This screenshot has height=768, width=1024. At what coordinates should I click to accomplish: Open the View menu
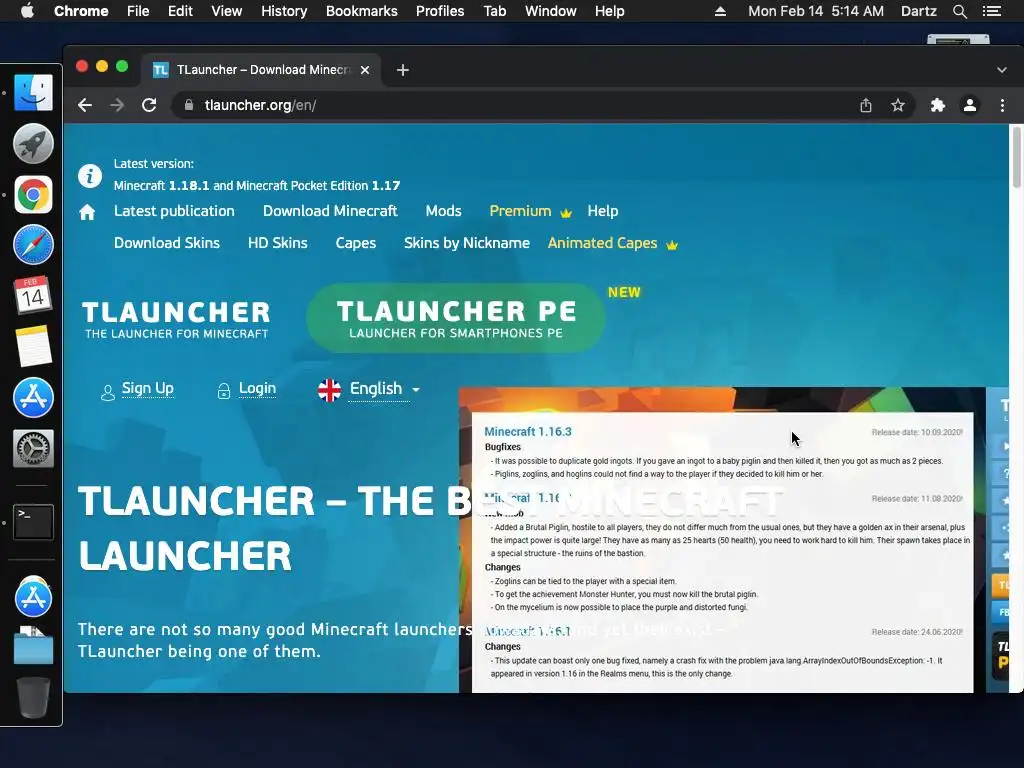coord(227,11)
